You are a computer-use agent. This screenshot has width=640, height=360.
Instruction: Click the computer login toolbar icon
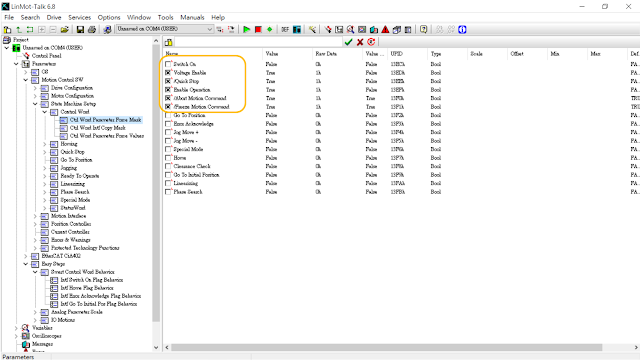pyautogui.click(x=107, y=29)
